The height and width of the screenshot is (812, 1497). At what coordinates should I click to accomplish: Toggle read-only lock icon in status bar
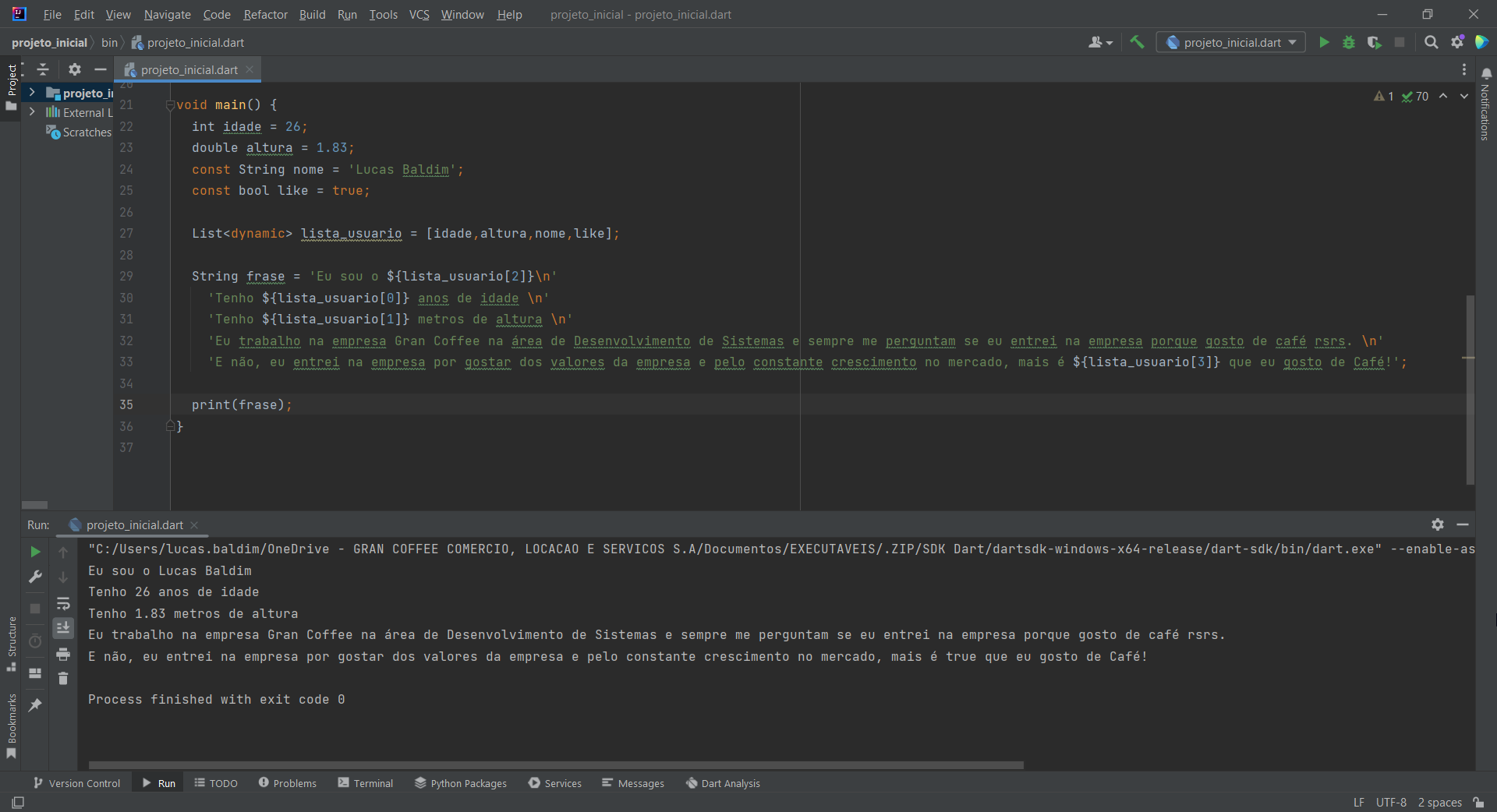tap(1478, 802)
